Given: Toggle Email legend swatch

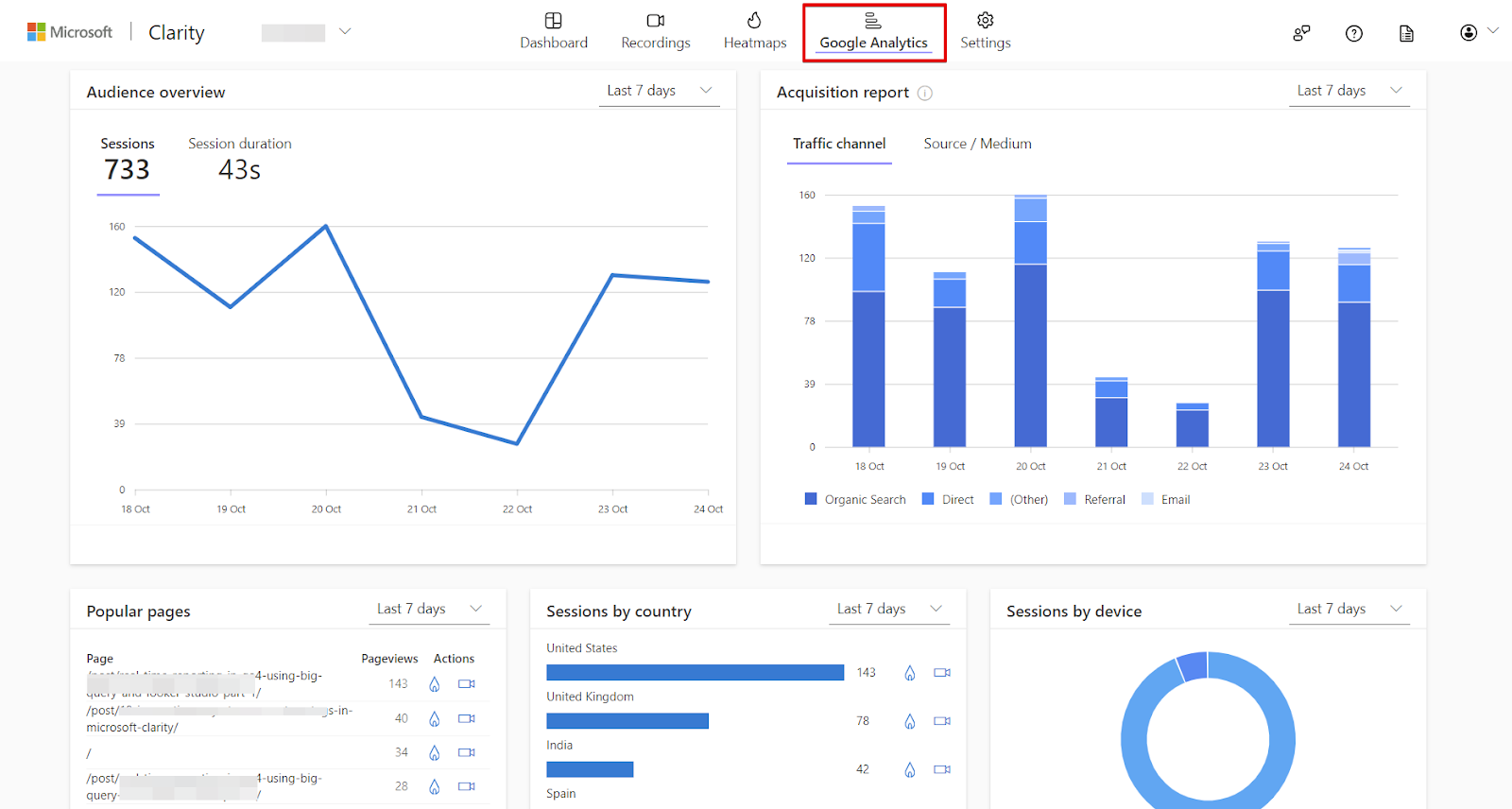Looking at the screenshot, I should (1147, 499).
